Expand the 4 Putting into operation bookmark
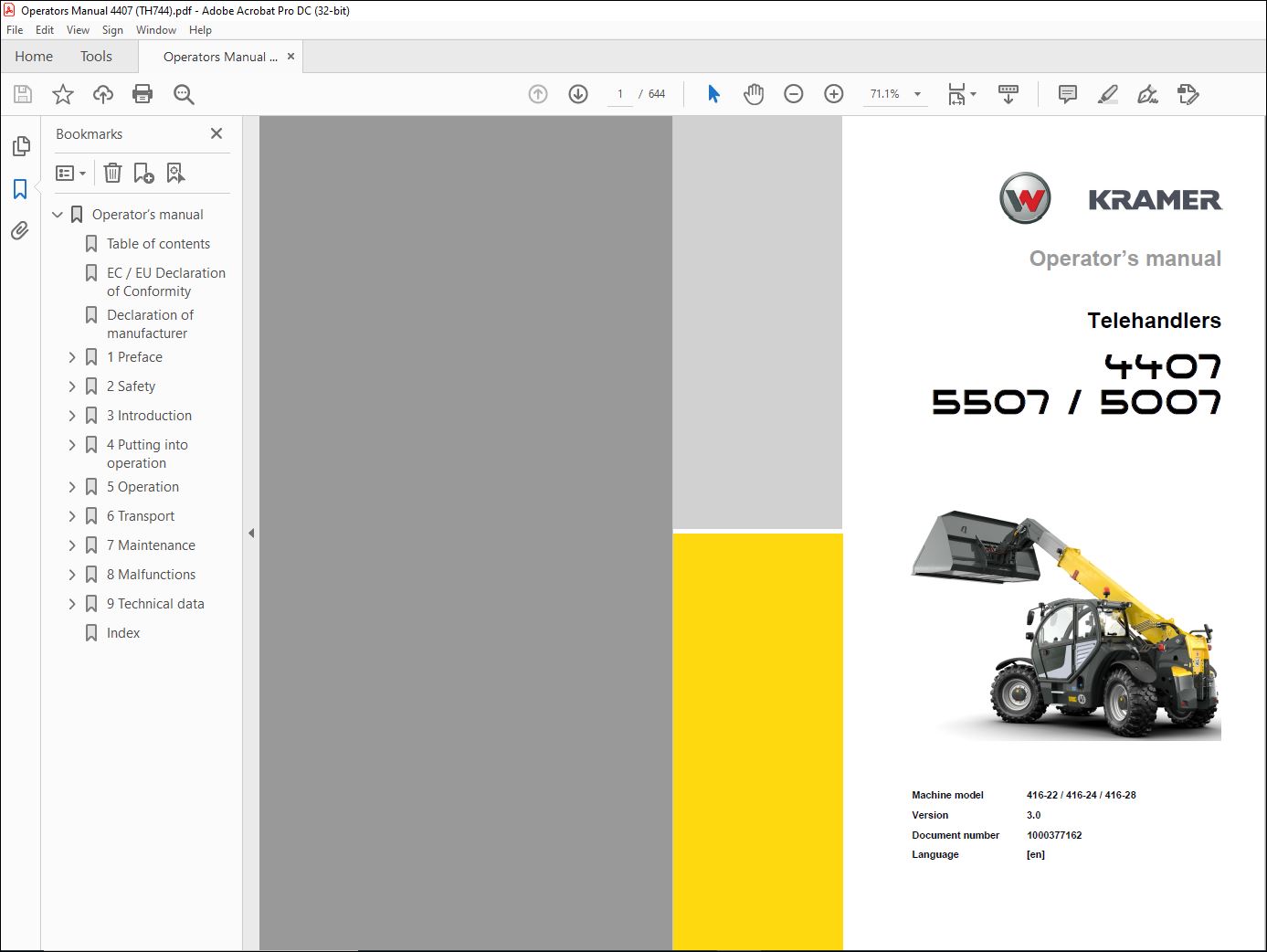The width and height of the screenshot is (1267, 952). [x=72, y=445]
